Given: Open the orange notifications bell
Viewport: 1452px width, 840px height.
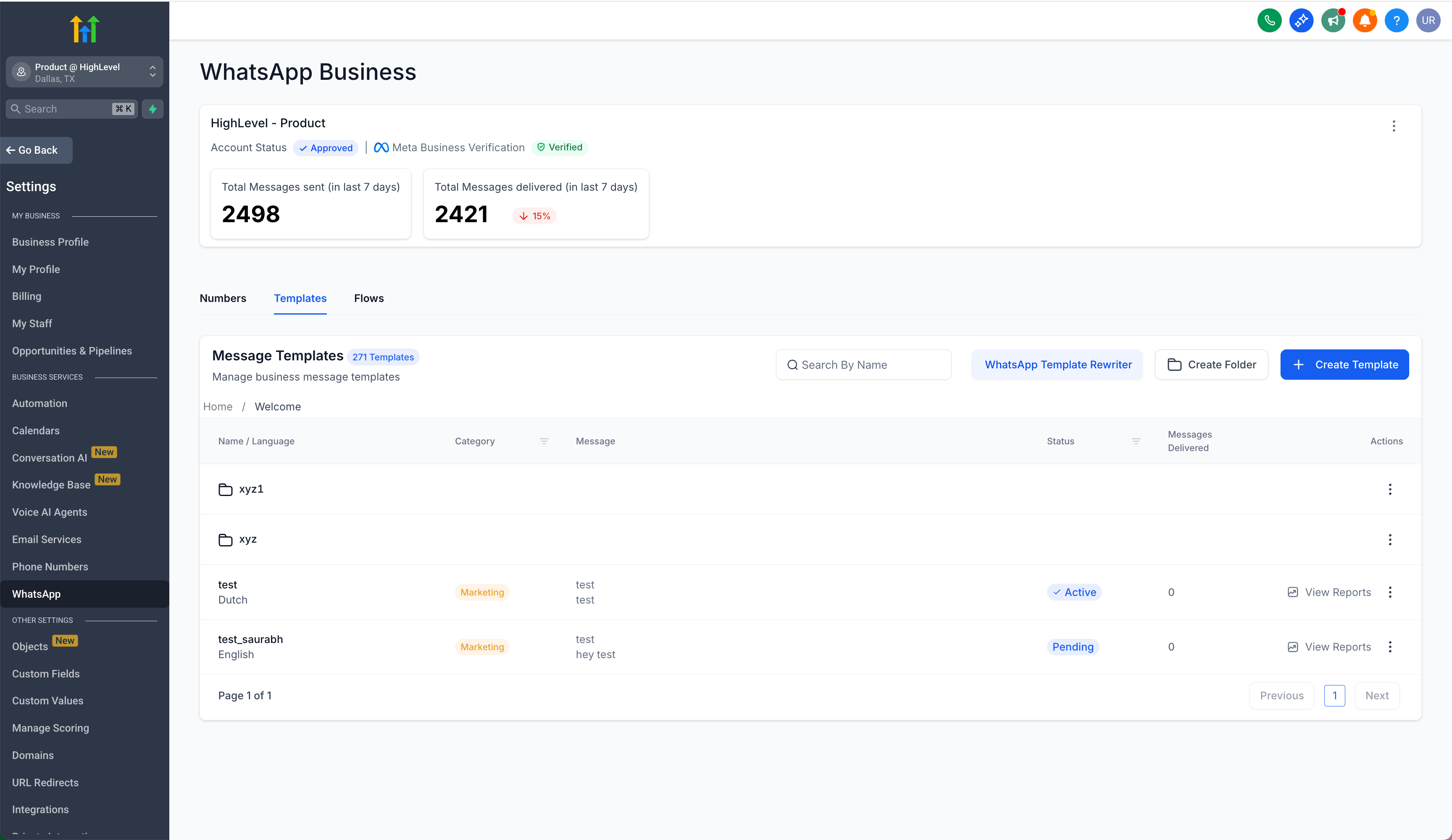Looking at the screenshot, I should tap(1365, 21).
